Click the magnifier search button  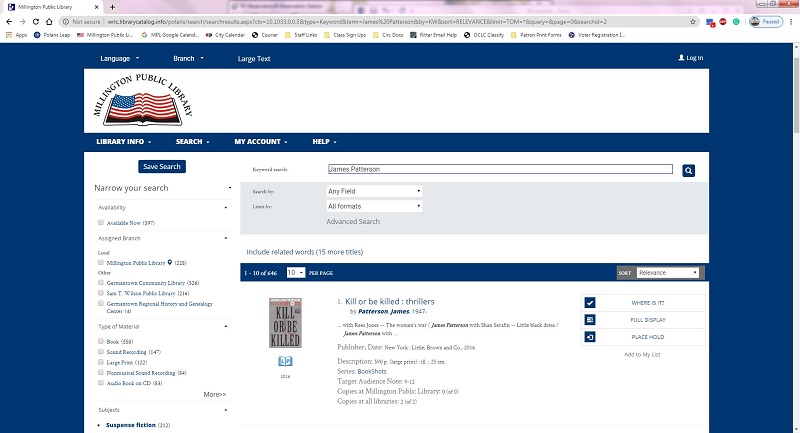pos(688,171)
